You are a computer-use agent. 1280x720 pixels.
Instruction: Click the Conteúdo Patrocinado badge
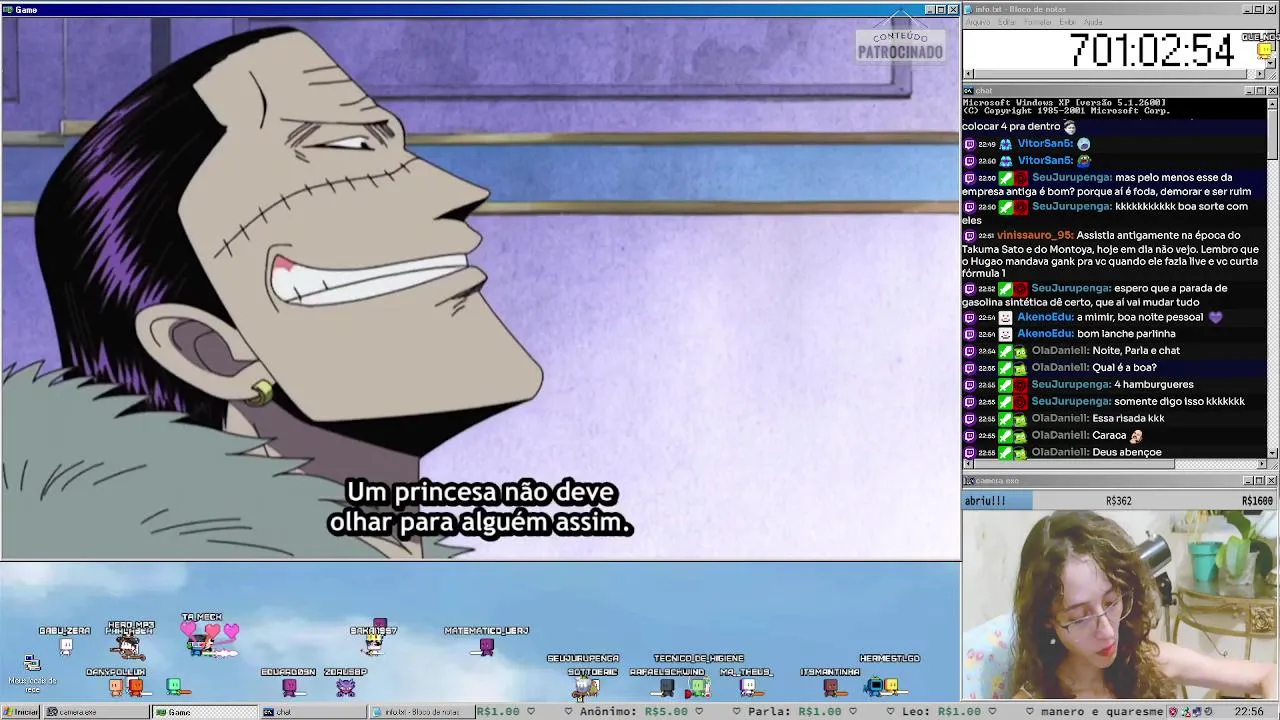pyautogui.click(x=900, y=43)
